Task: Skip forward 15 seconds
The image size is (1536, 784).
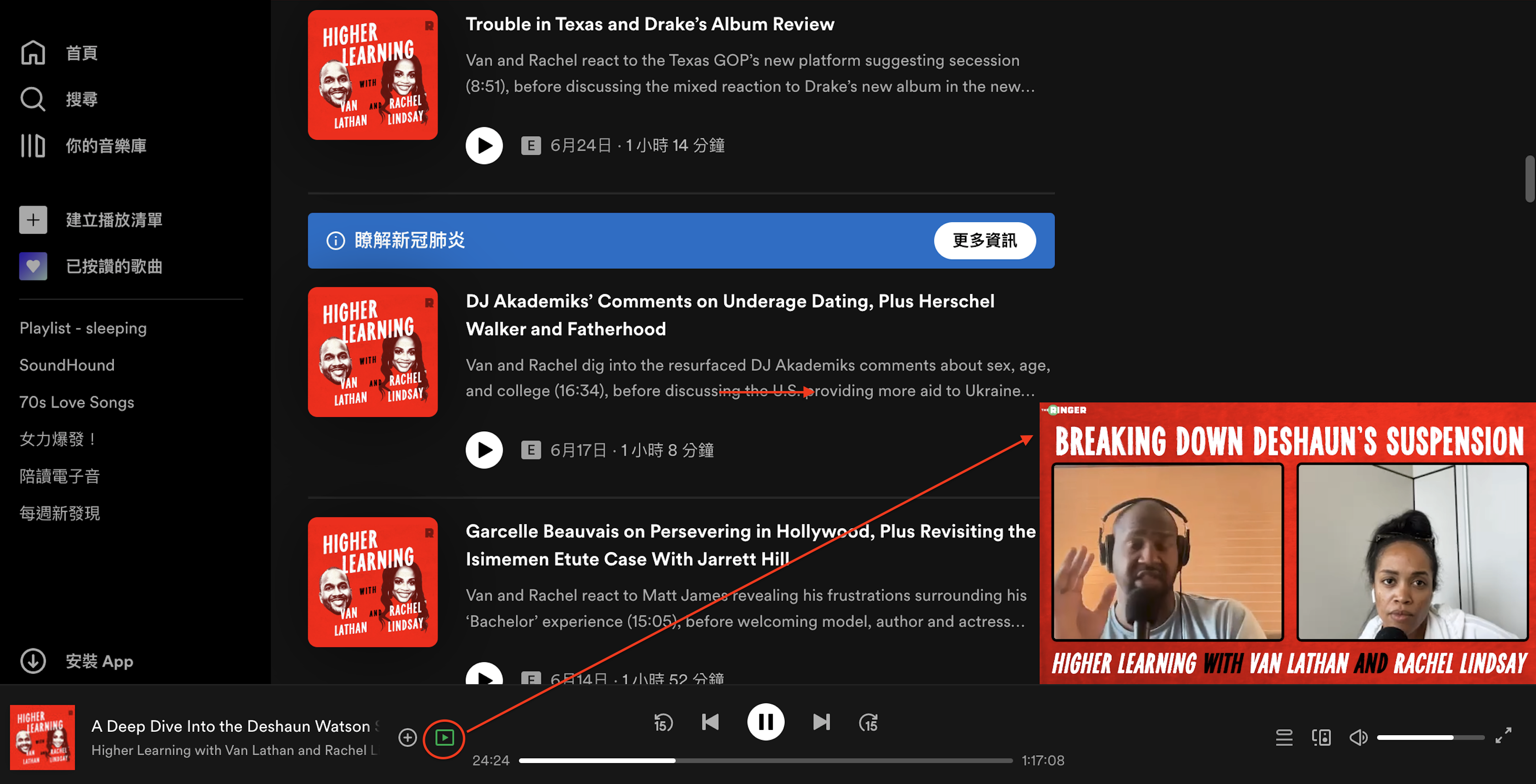Action: [868, 722]
